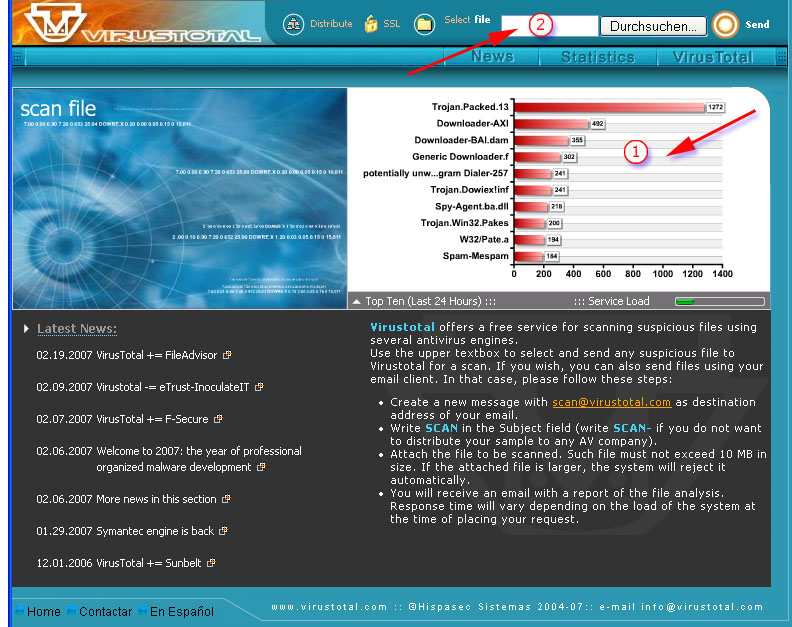Click the orange Send circle icon
The width and height of the screenshot is (792, 627).
[x=725, y=25]
